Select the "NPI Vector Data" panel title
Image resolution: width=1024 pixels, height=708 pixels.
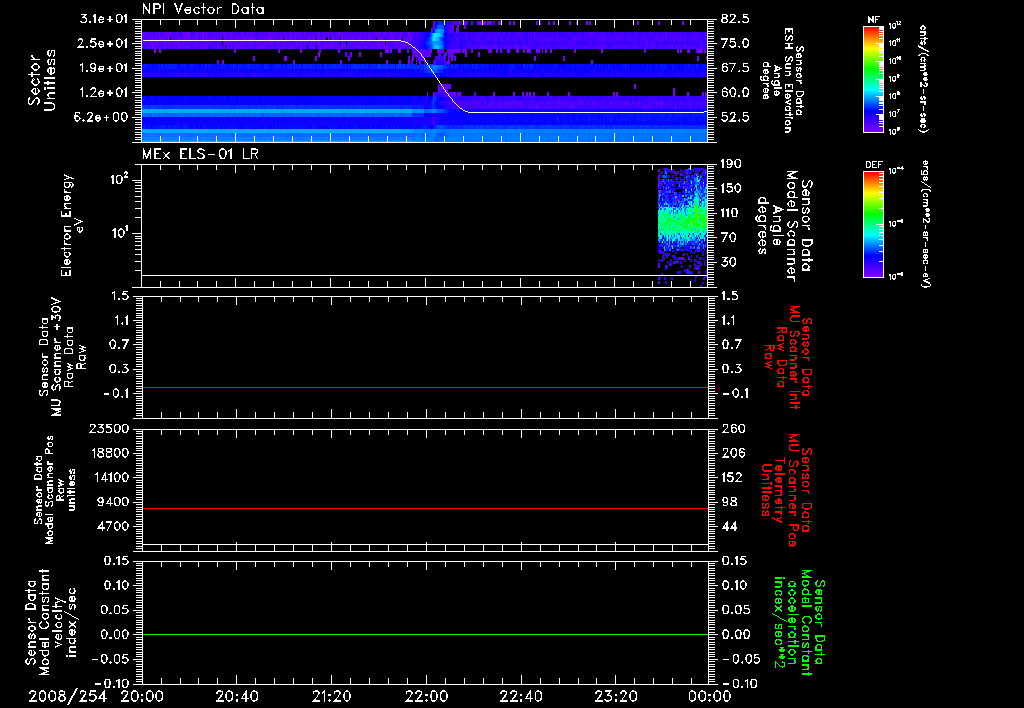pos(204,9)
